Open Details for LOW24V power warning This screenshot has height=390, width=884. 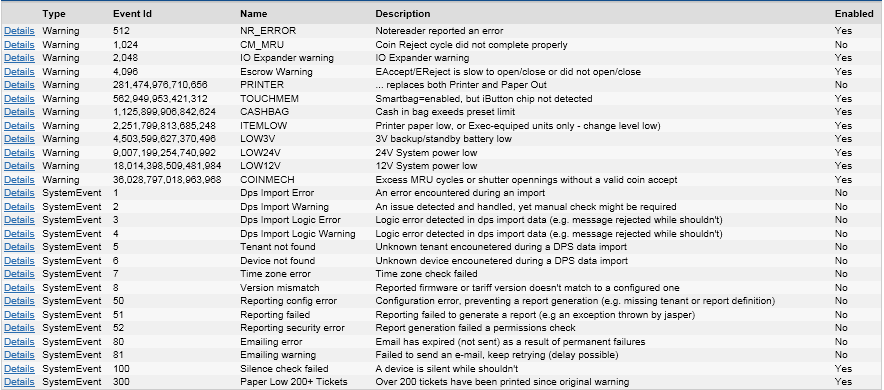pyautogui.click(x=19, y=153)
